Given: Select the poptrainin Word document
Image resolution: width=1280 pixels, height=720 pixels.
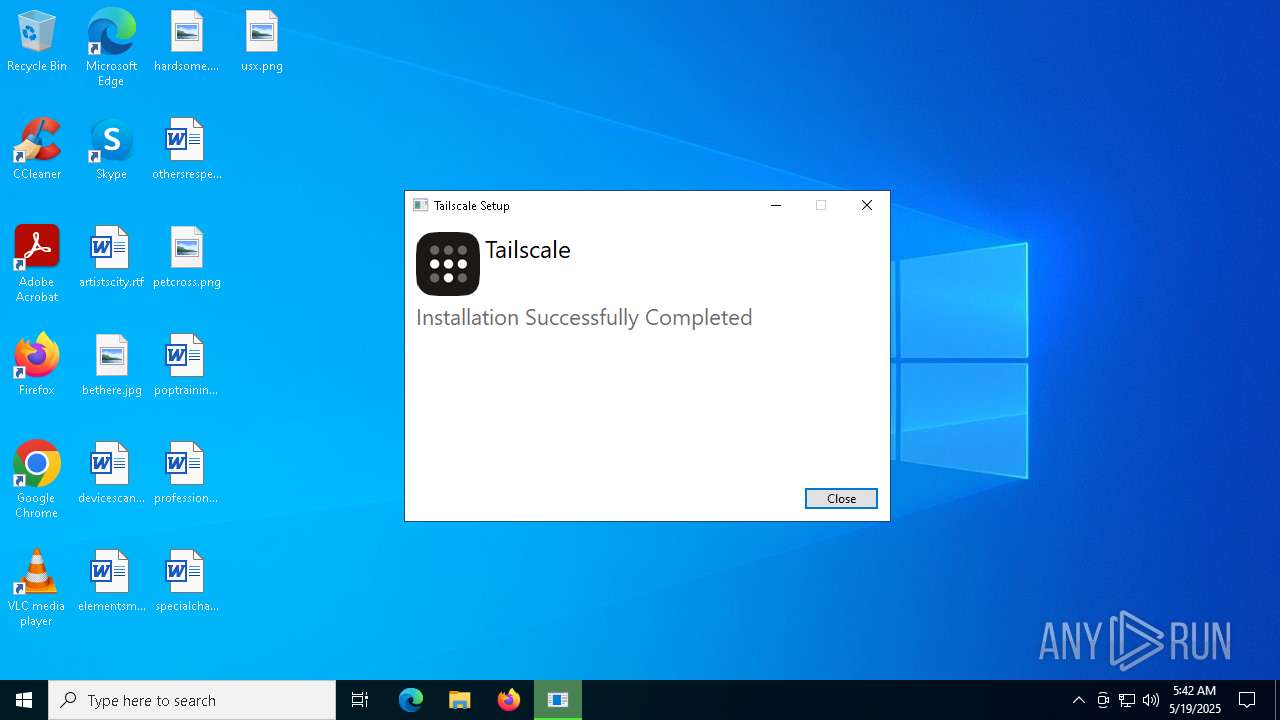Looking at the screenshot, I should pos(186,365).
